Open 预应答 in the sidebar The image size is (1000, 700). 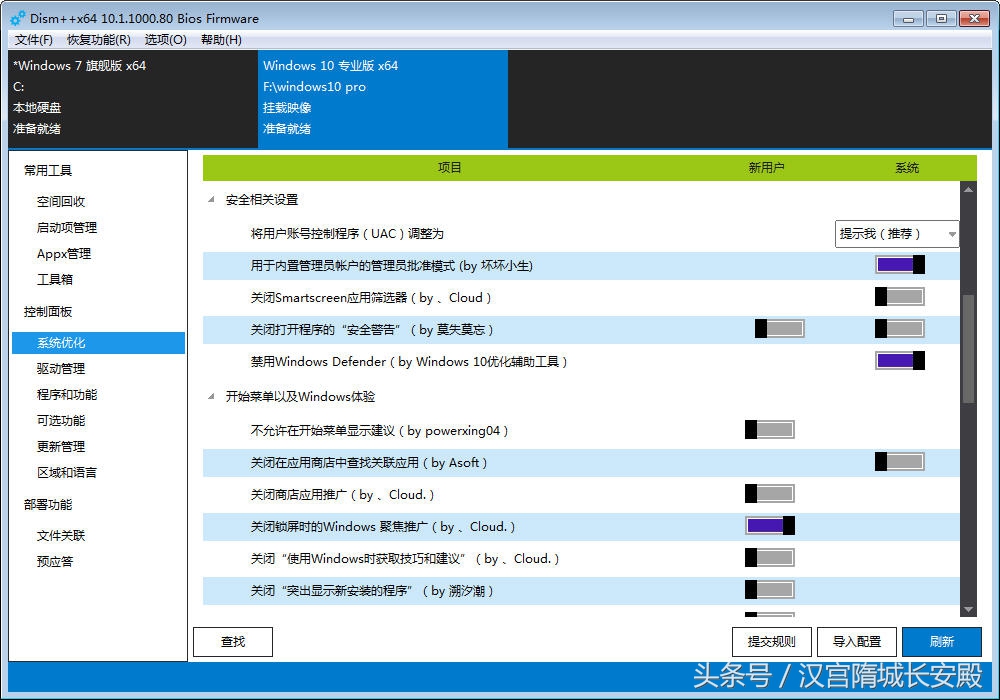point(55,562)
